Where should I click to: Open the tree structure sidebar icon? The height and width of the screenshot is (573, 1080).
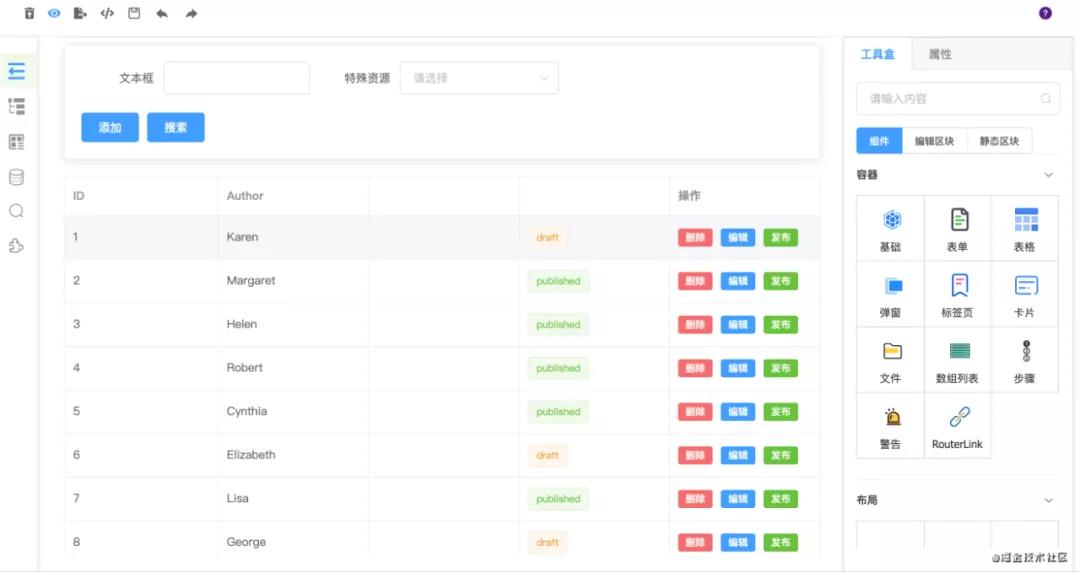(17, 106)
